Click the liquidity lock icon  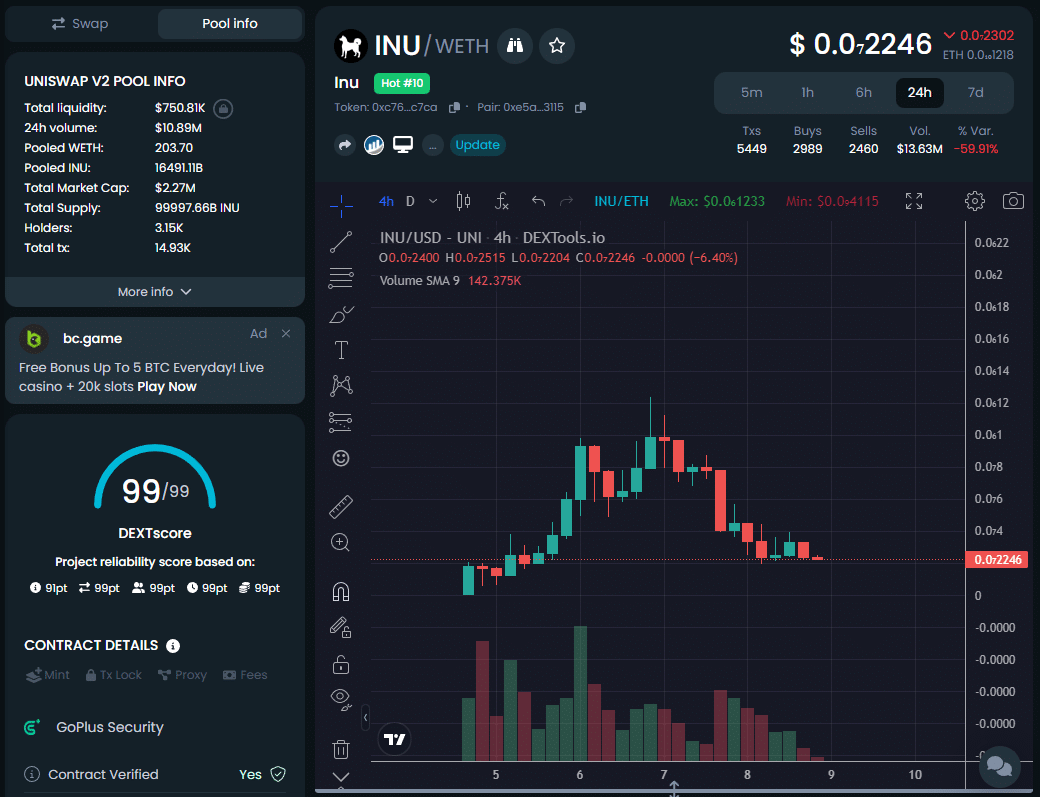[224, 108]
